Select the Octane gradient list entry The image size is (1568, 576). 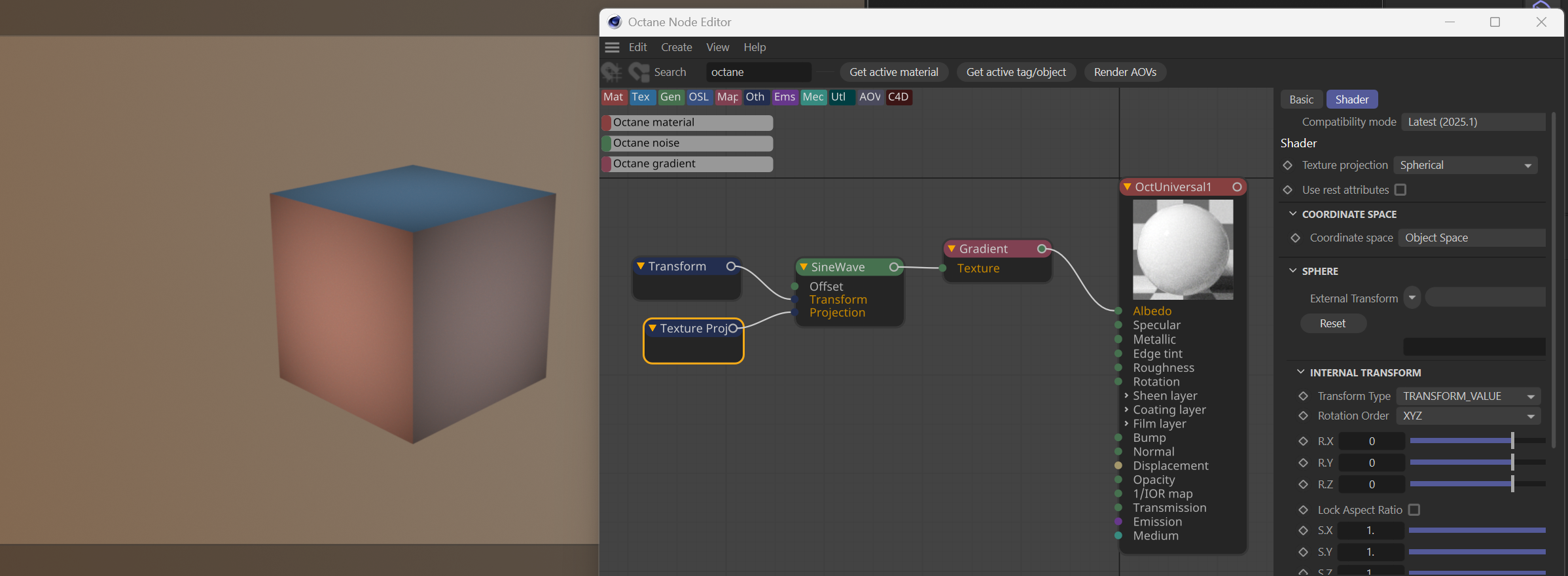tap(687, 164)
